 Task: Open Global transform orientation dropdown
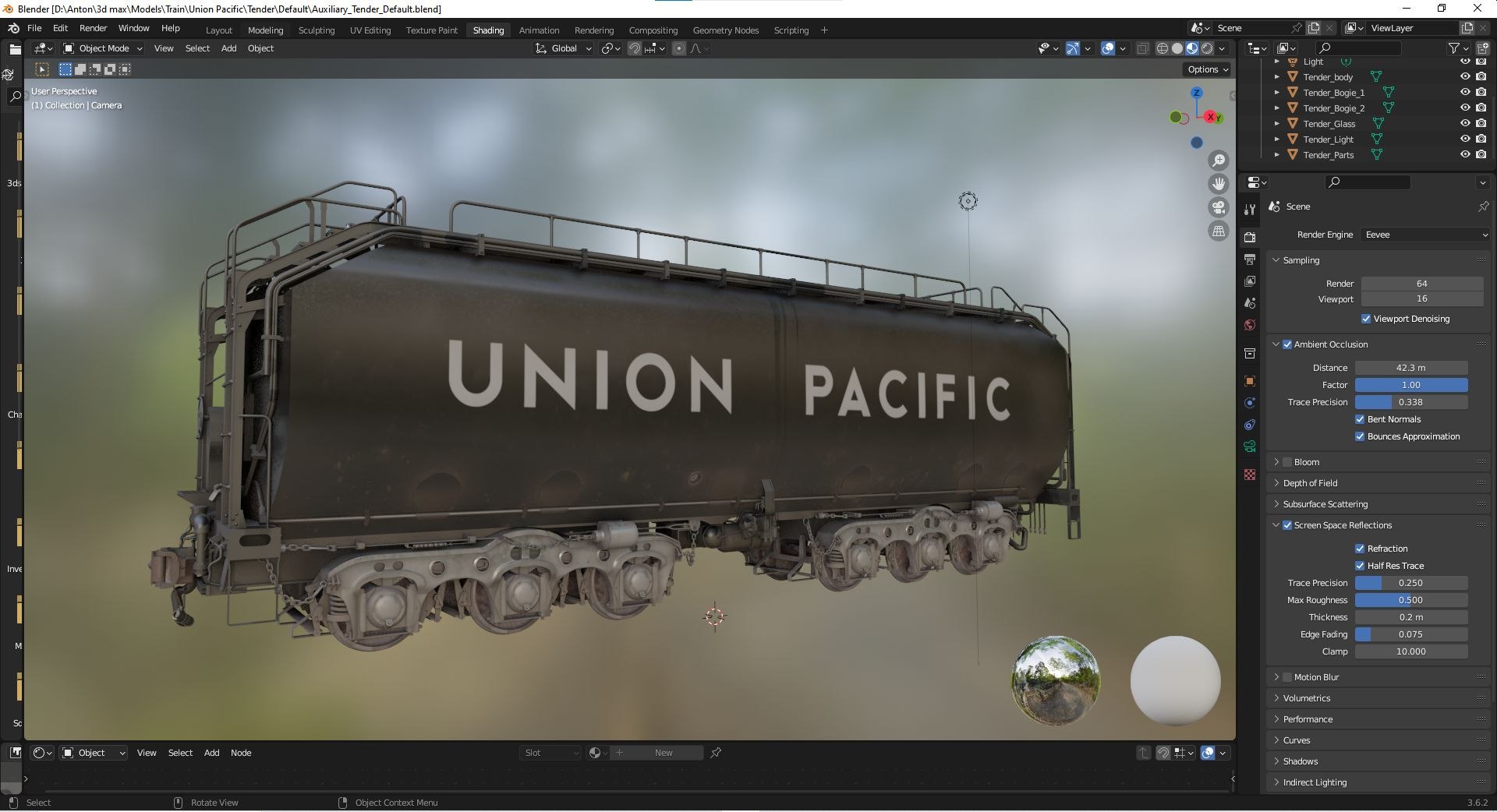564,48
